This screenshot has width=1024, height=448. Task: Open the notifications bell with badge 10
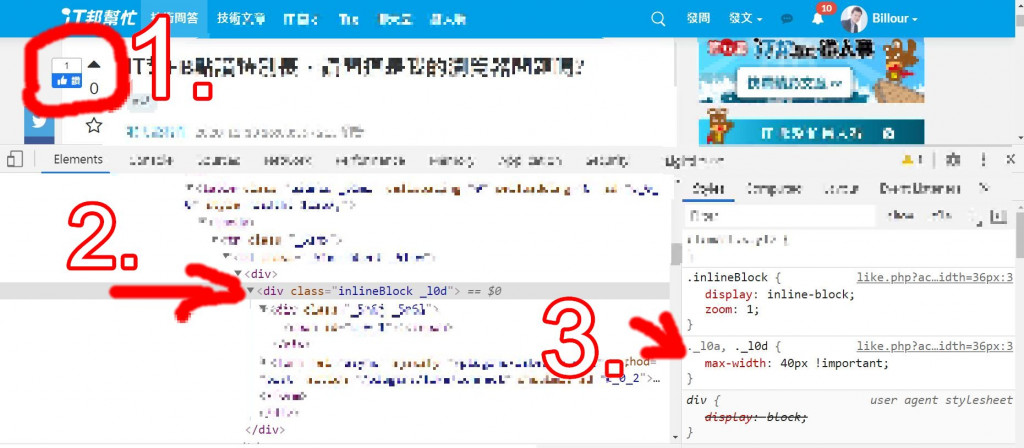tap(818, 18)
